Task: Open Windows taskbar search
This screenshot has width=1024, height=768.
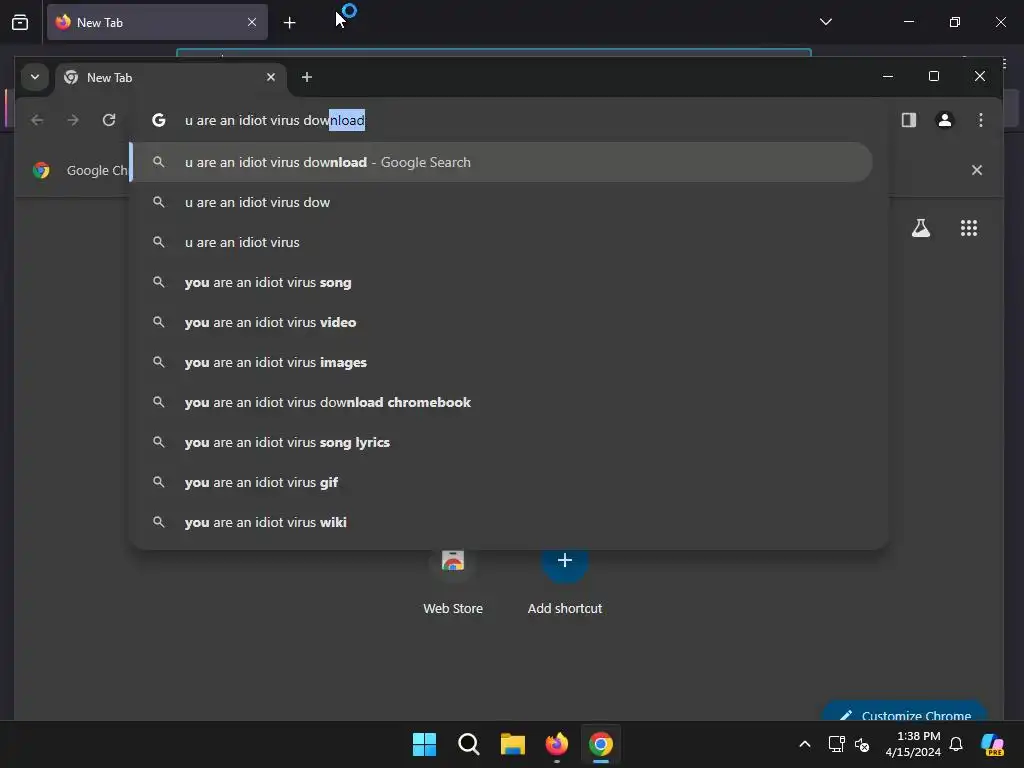Action: pyautogui.click(x=468, y=744)
